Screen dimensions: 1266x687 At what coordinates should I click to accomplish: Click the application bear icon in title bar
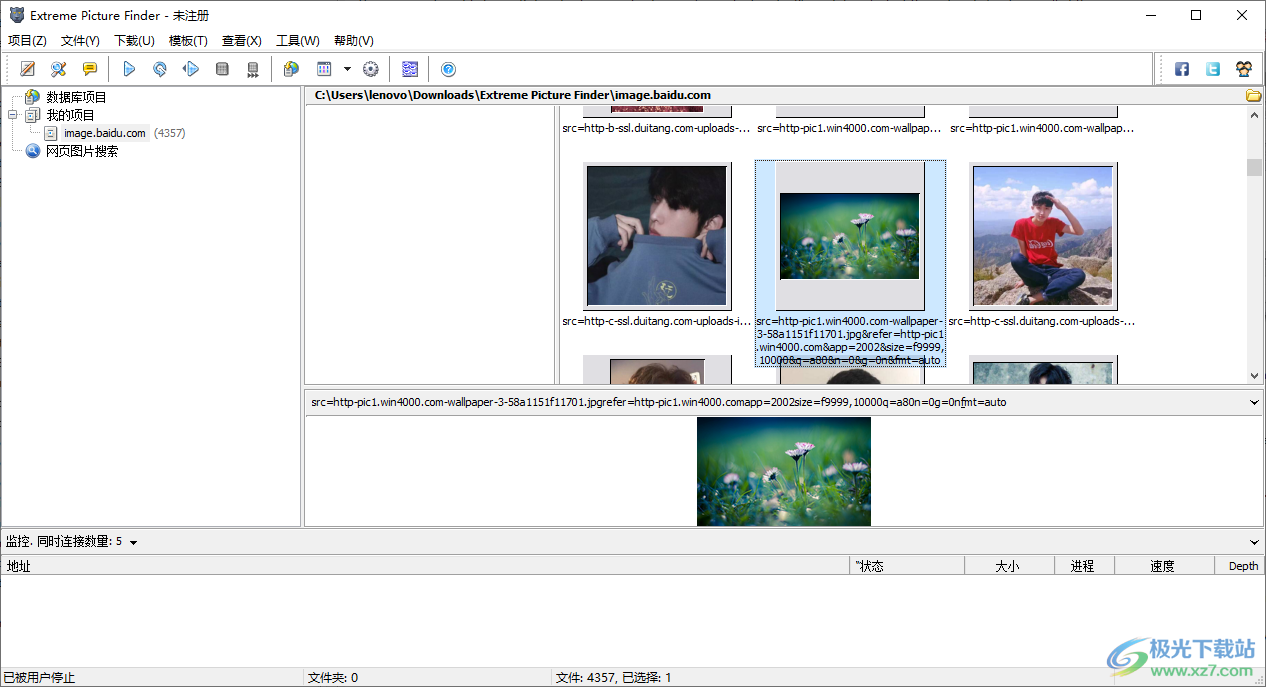(16, 15)
